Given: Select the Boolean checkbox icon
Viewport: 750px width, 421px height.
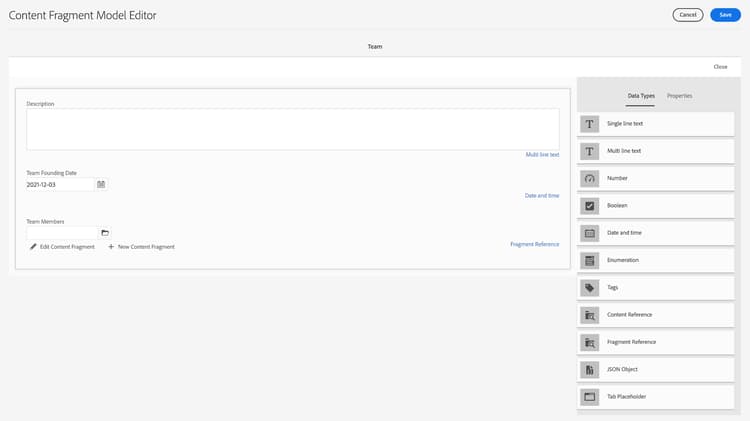Looking at the screenshot, I should [x=589, y=206].
